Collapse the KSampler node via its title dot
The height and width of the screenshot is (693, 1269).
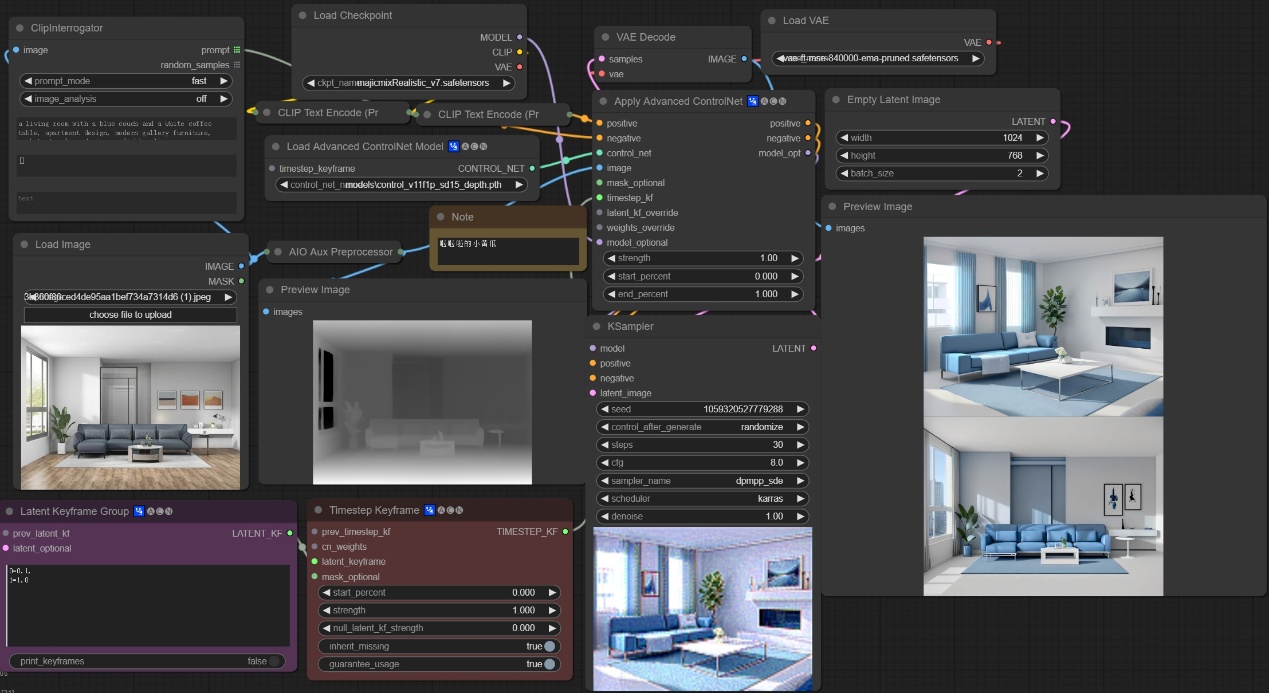tap(596, 327)
